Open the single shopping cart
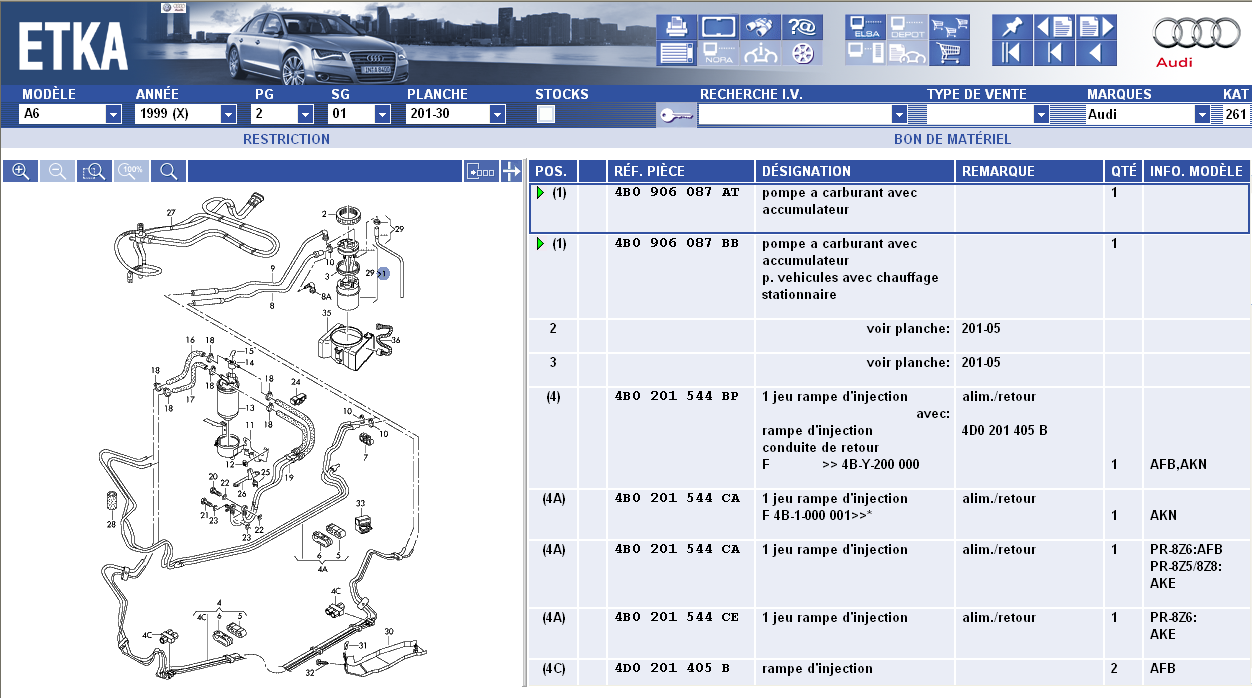This screenshot has width=1252, height=698. point(949,53)
